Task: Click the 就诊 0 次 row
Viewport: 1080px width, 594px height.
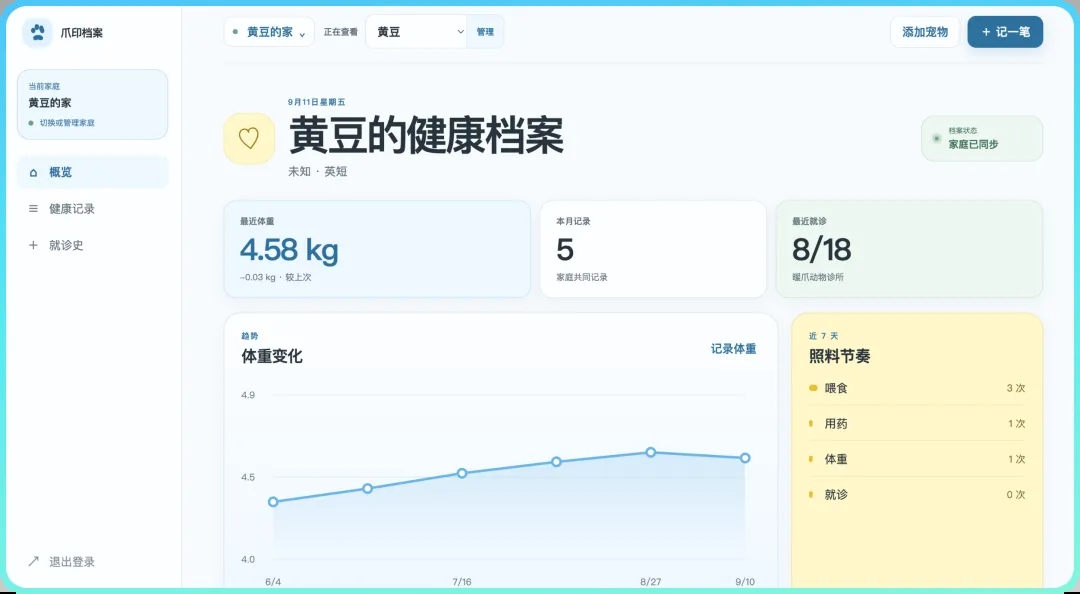Action: (x=917, y=494)
